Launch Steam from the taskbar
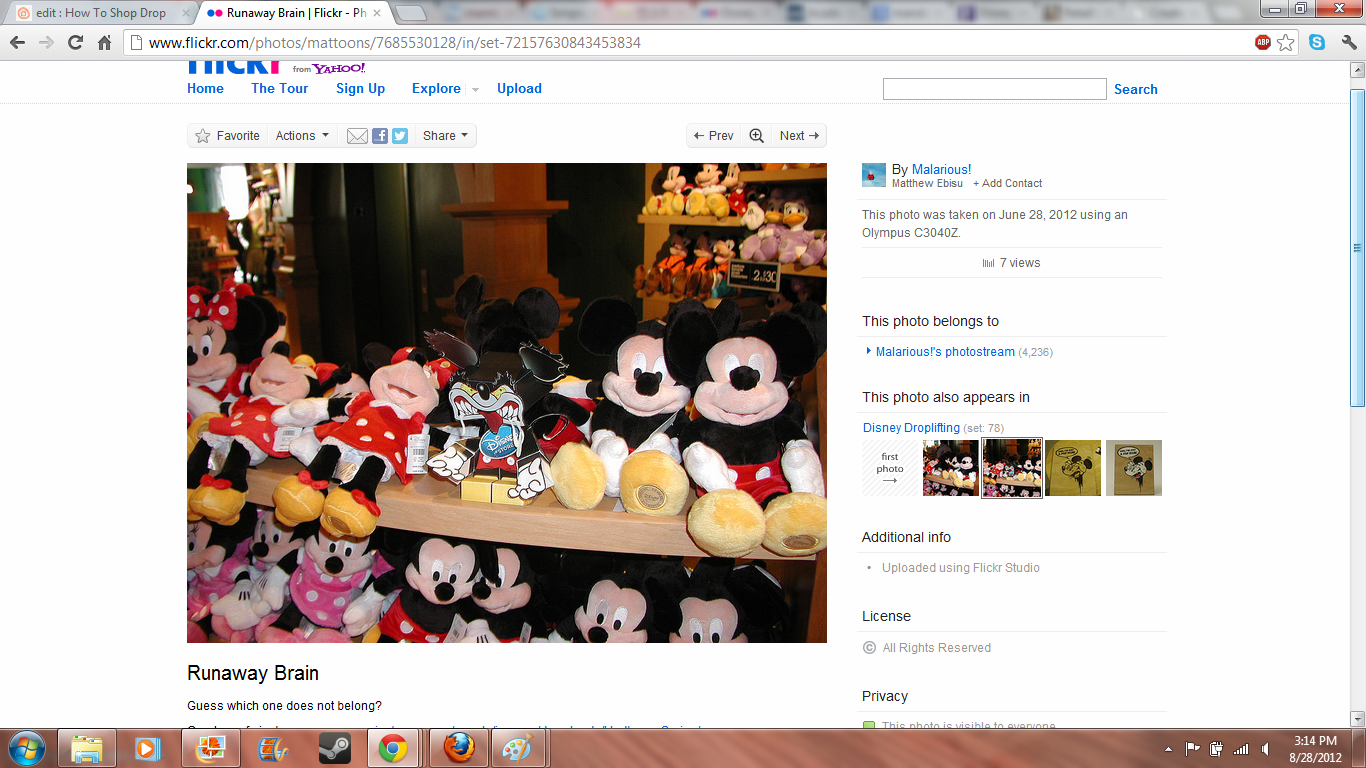The width and height of the screenshot is (1366, 768). point(333,748)
